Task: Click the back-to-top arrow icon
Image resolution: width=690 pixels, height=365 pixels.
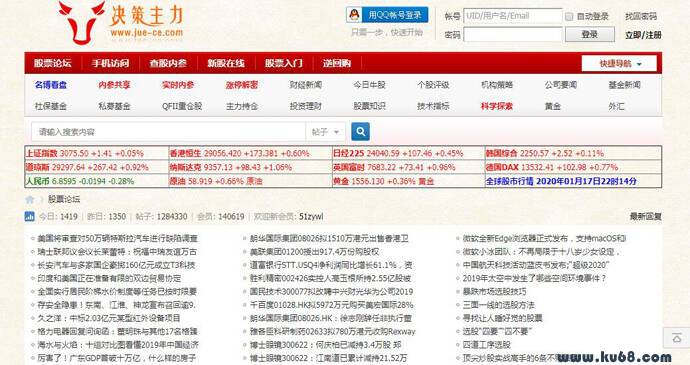Action: [x=677, y=338]
